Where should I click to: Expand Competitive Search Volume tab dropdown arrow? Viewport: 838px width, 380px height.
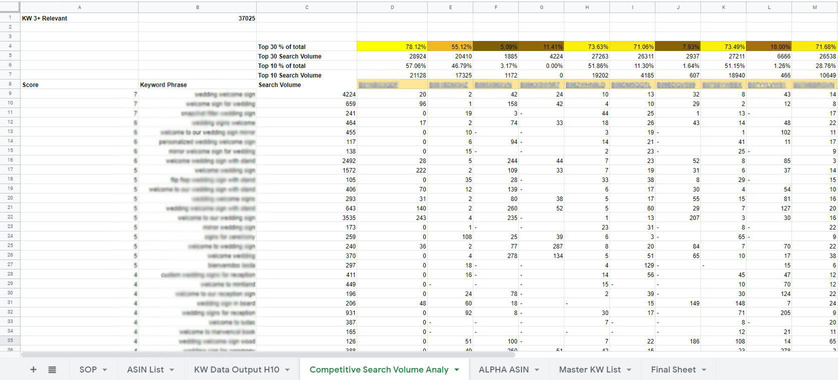[x=456, y=370]
